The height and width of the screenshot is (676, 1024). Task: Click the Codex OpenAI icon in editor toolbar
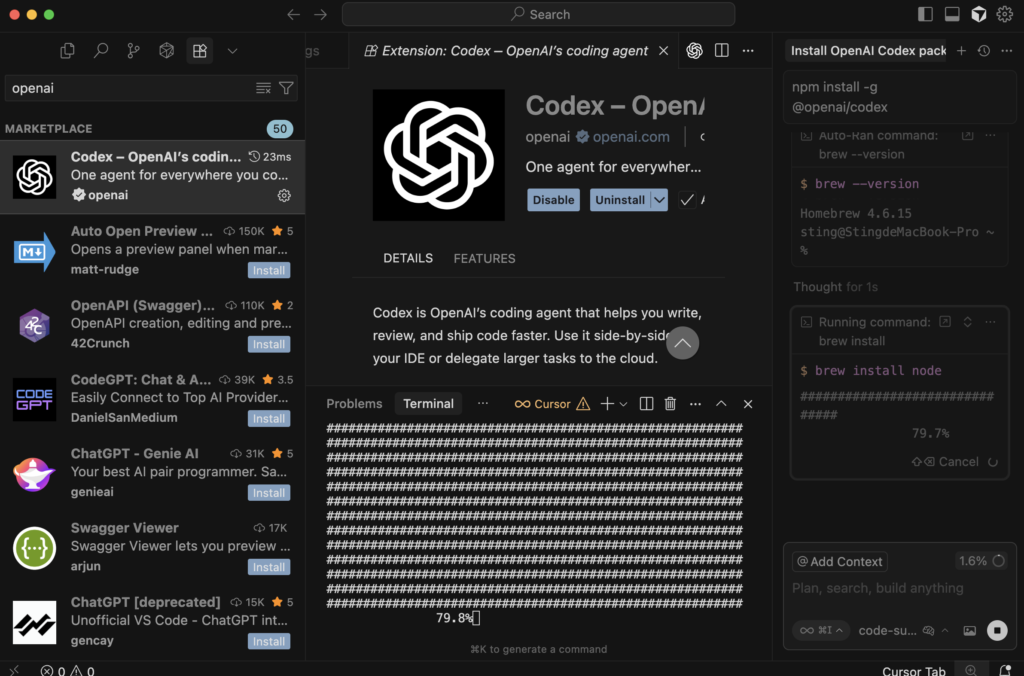pos(694,51)
